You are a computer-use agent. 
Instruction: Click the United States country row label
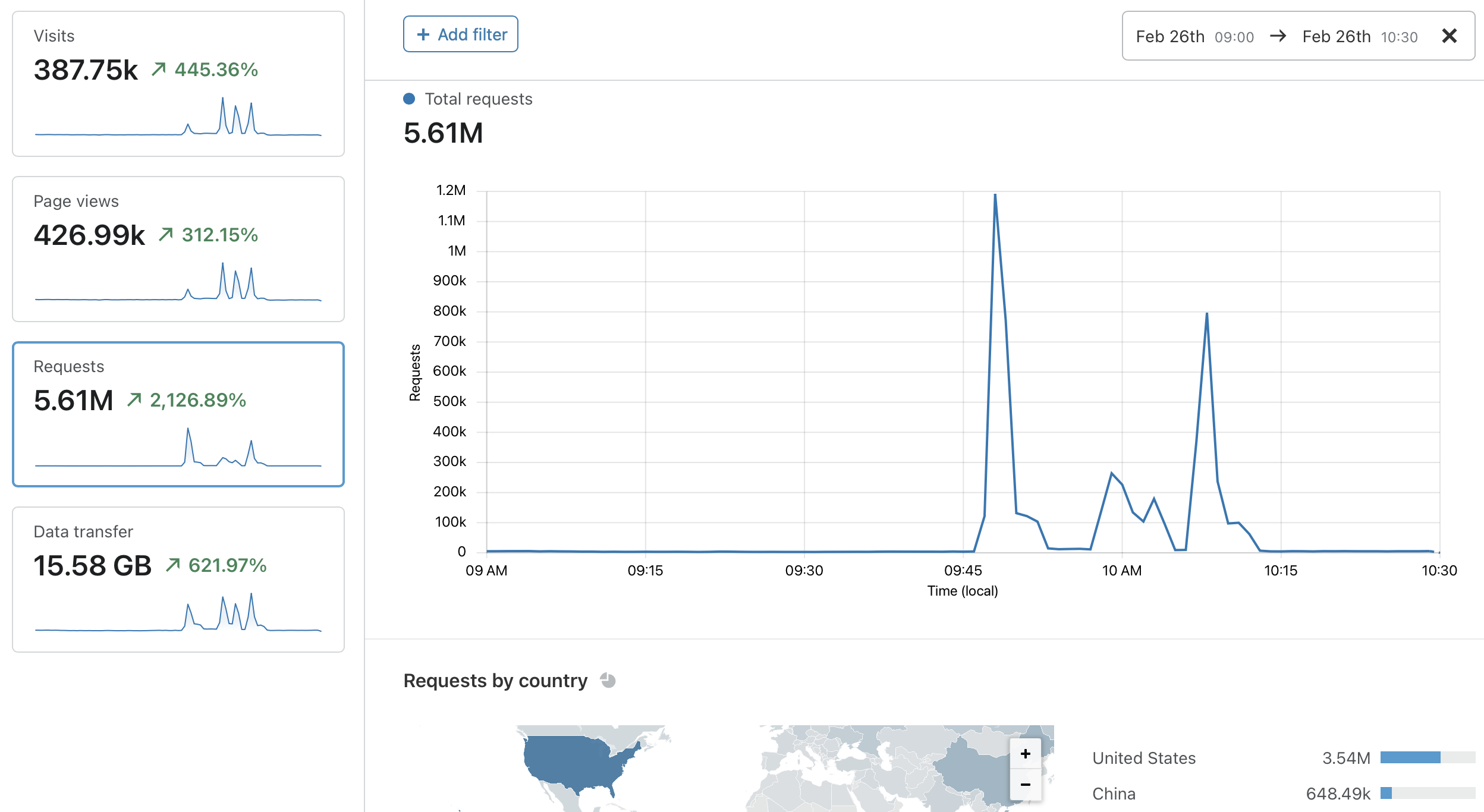tap(1144, 758)
